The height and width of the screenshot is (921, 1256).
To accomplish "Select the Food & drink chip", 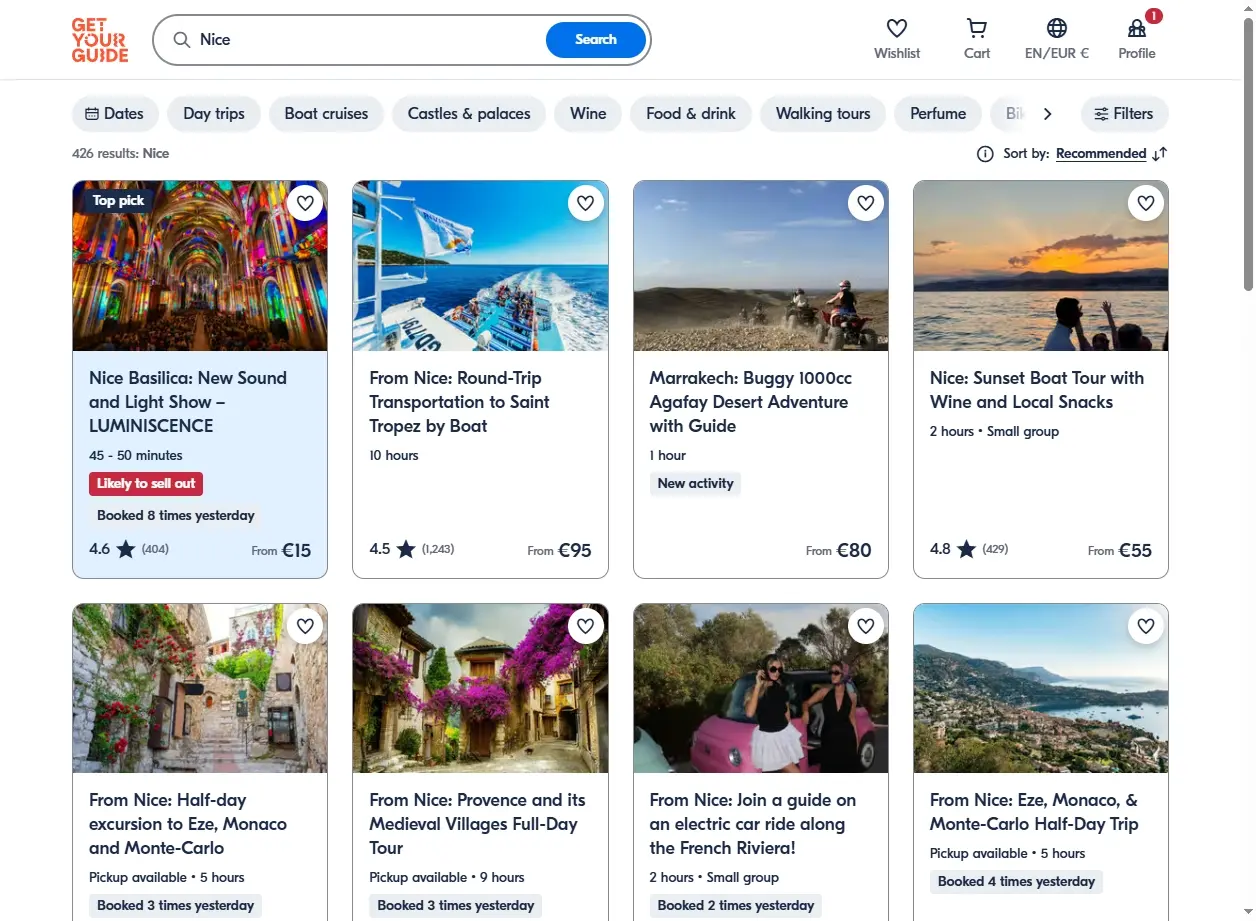I will tap(691, 114).
